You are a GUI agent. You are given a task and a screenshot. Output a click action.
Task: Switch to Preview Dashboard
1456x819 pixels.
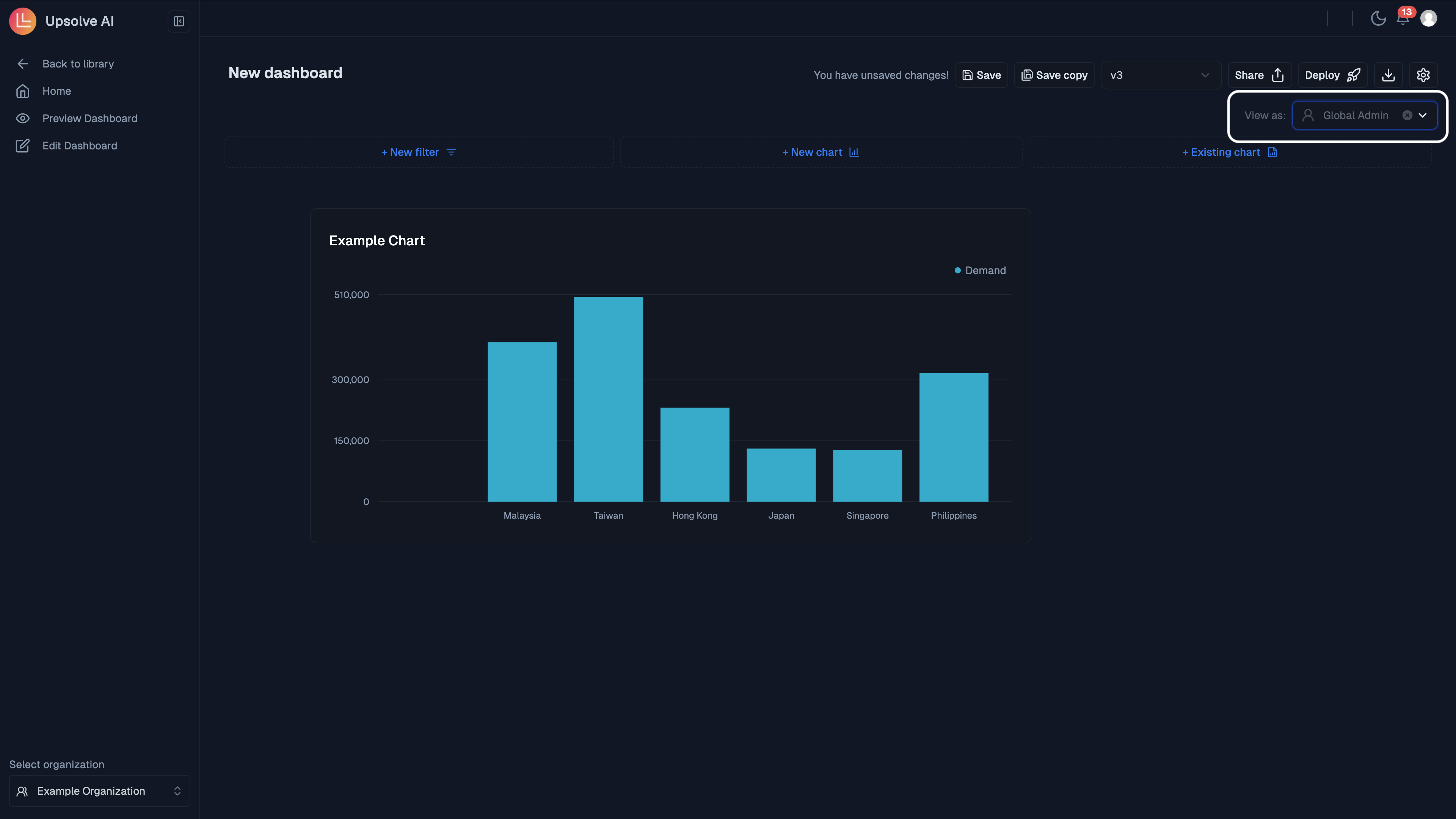tap(89, 118)
